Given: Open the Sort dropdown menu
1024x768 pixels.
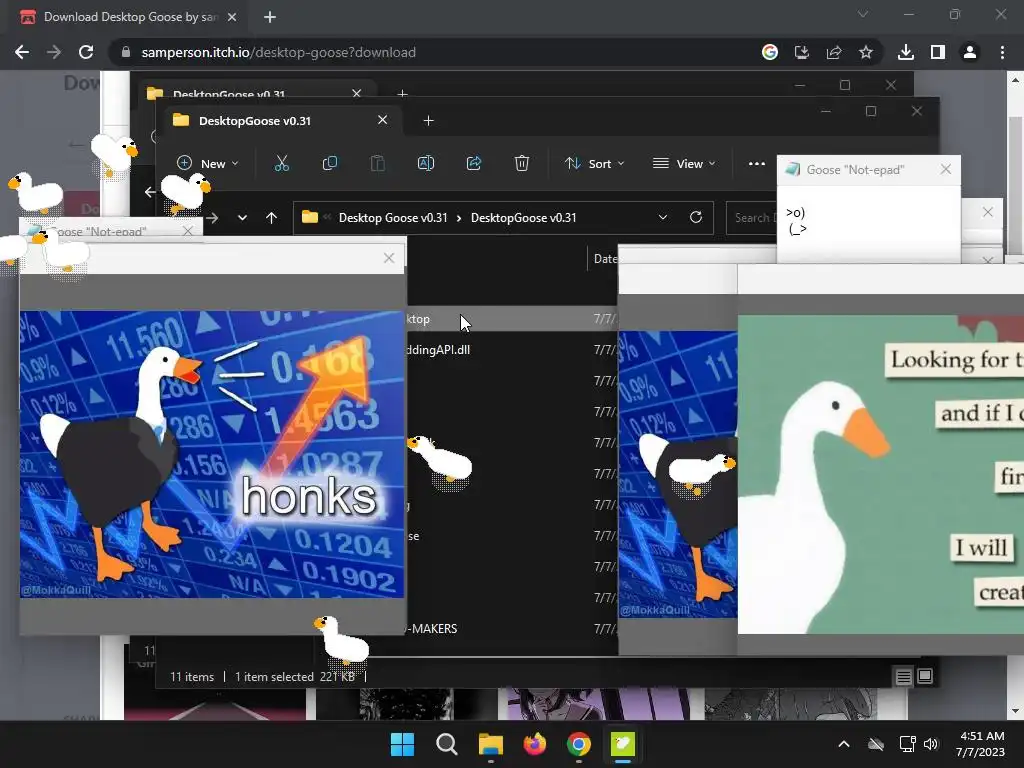Looking at the screenshot, I should (594, 163).
